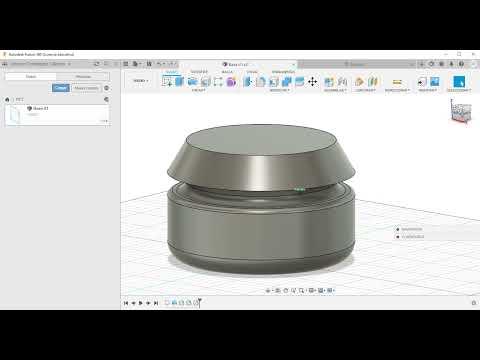Viewport: 480px width, 360px height.
Task: Open the viewports layout icon
Action: pyautogui.click(x=330, y=291)
